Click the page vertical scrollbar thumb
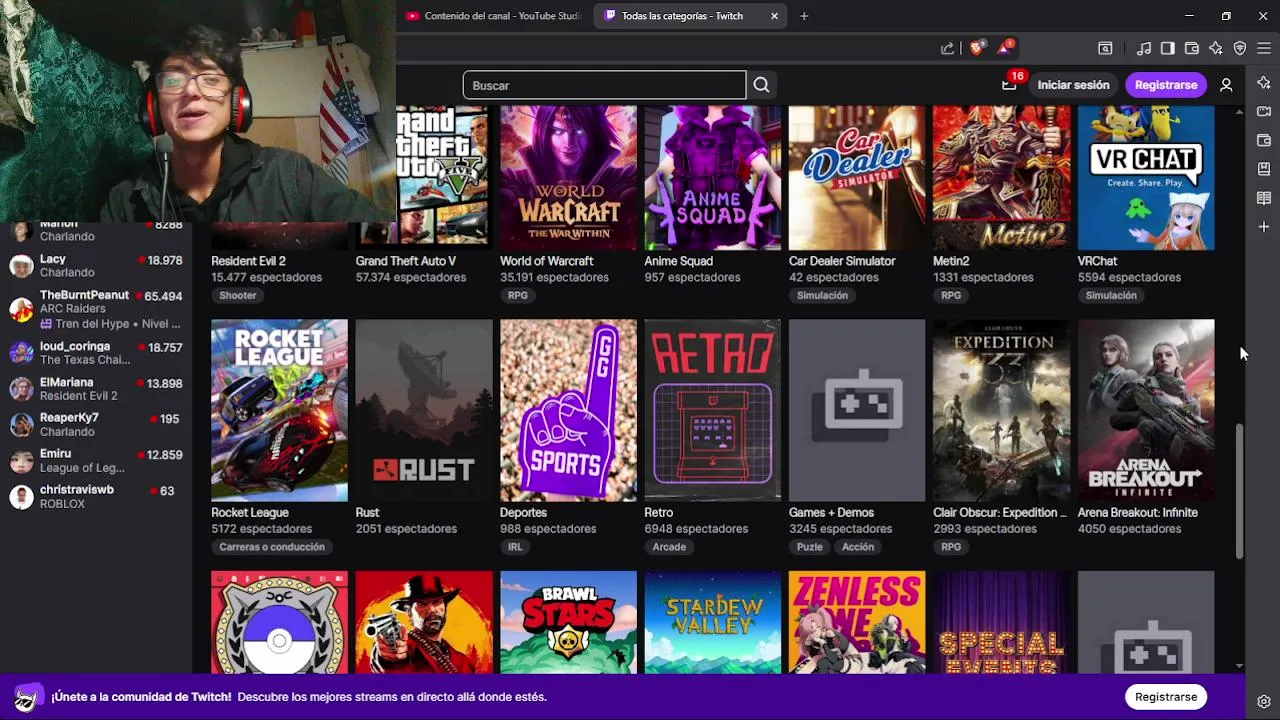The image size is (1280, 720). (x=1240, y=491)
